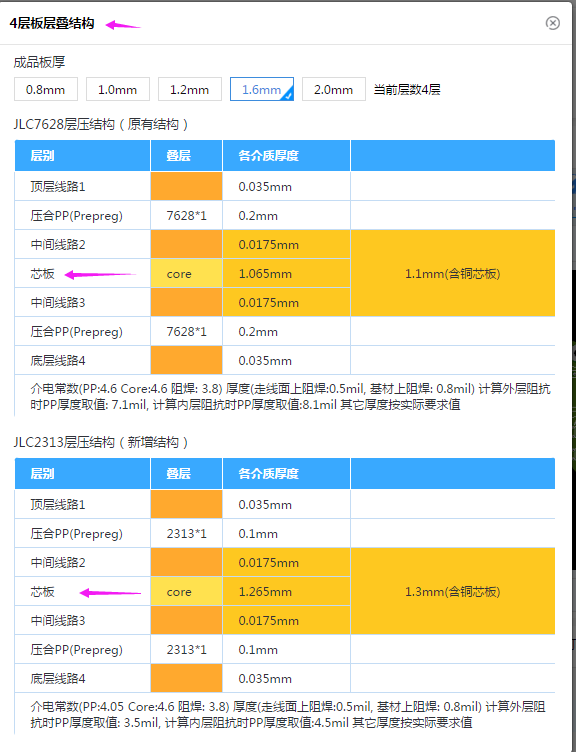Choose the 1.2mm thickness option
The width and height of the screenshot is (576, 752).
pos(189,90)
